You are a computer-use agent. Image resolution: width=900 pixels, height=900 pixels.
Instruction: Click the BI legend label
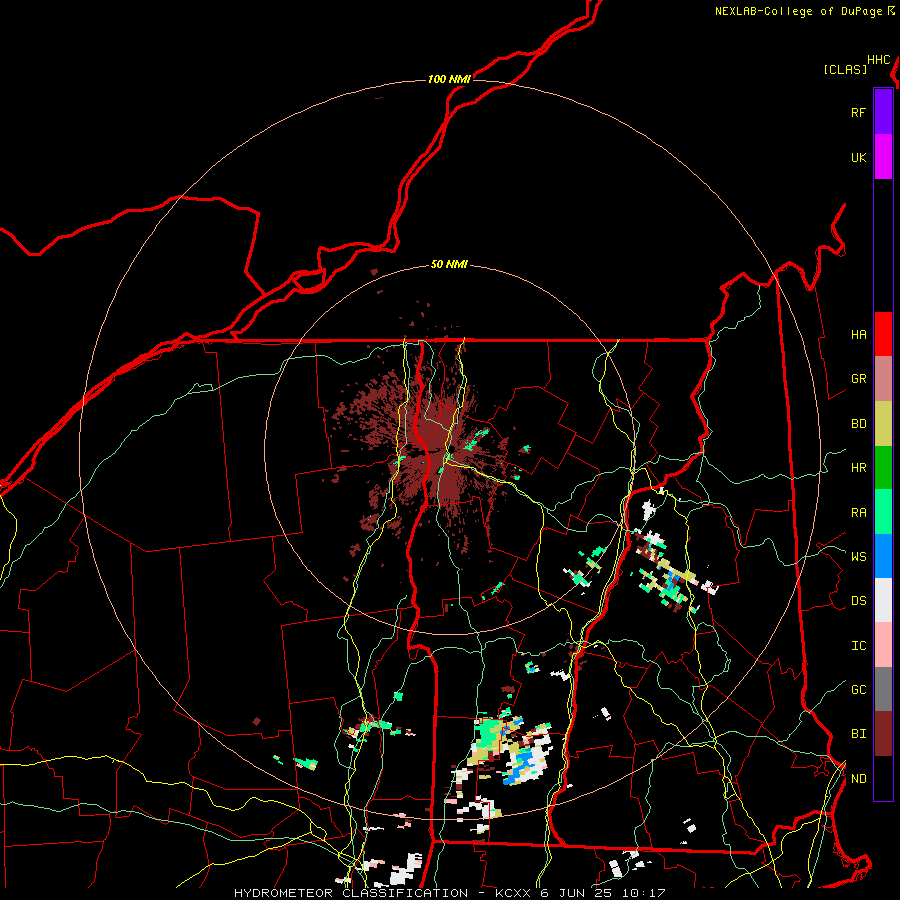858,734
